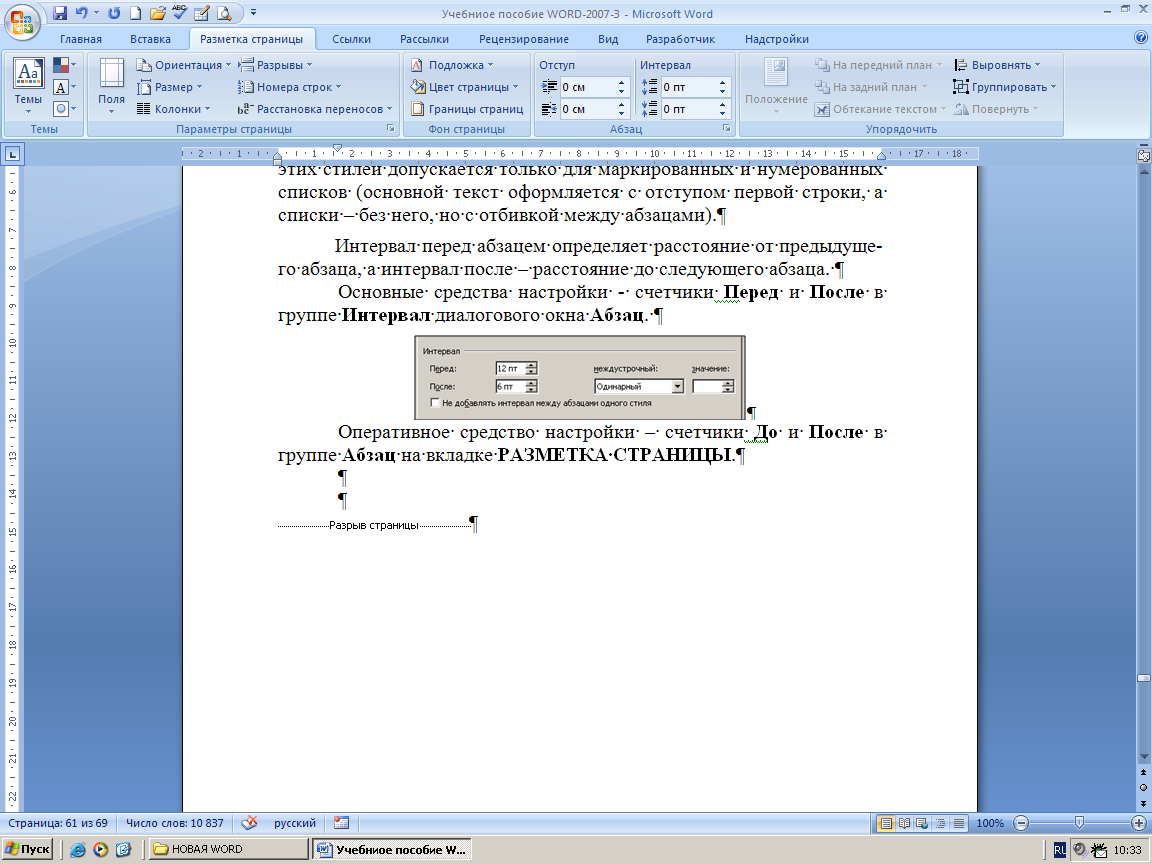Switch to the Вид tab

point(608,39)
